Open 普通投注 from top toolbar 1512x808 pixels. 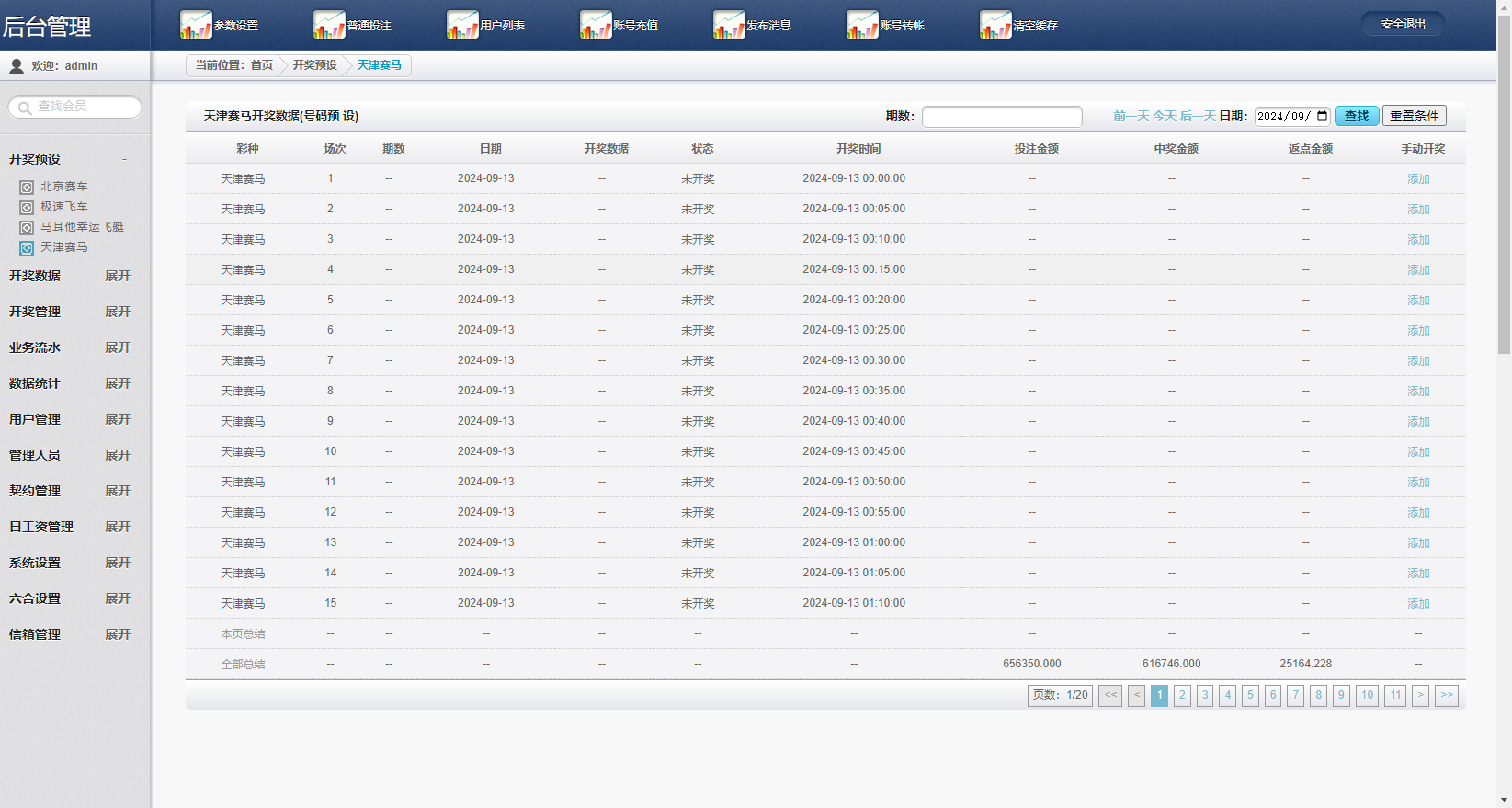click(x=329, y=25)
